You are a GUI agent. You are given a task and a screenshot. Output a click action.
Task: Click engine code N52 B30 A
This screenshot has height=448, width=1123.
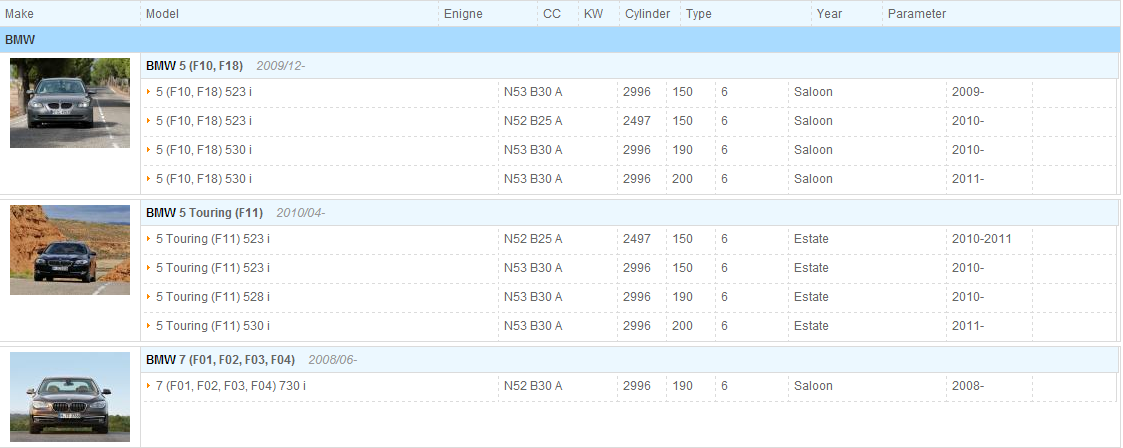pyautogui.click(x=533, y=386)
